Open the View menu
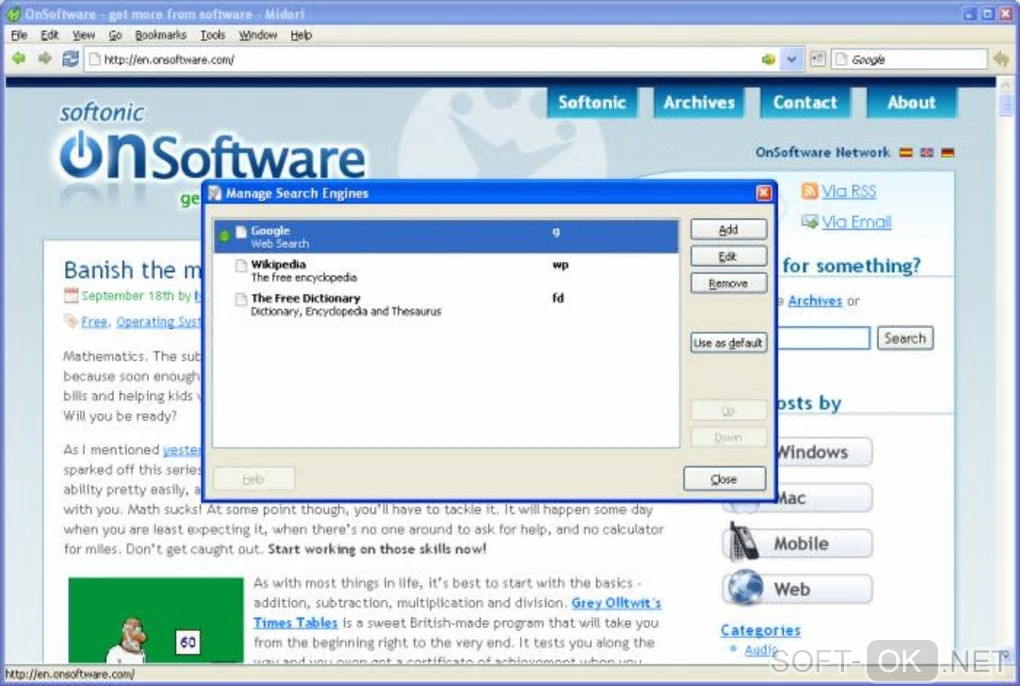The image size is (1020, 686). (x=83, y=35)
